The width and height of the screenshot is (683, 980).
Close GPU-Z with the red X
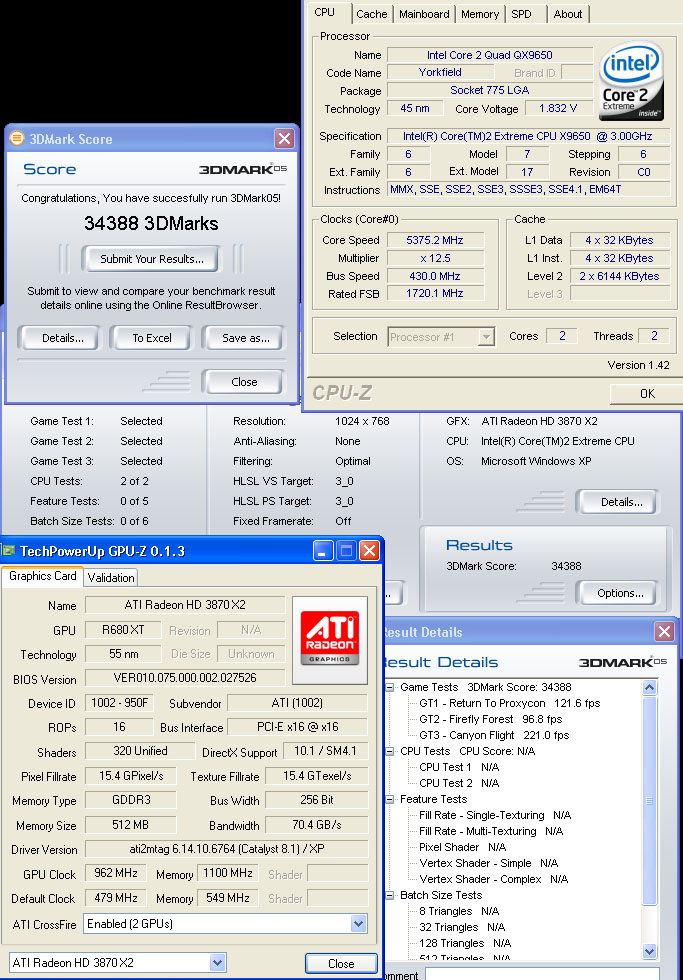(369, 551)
